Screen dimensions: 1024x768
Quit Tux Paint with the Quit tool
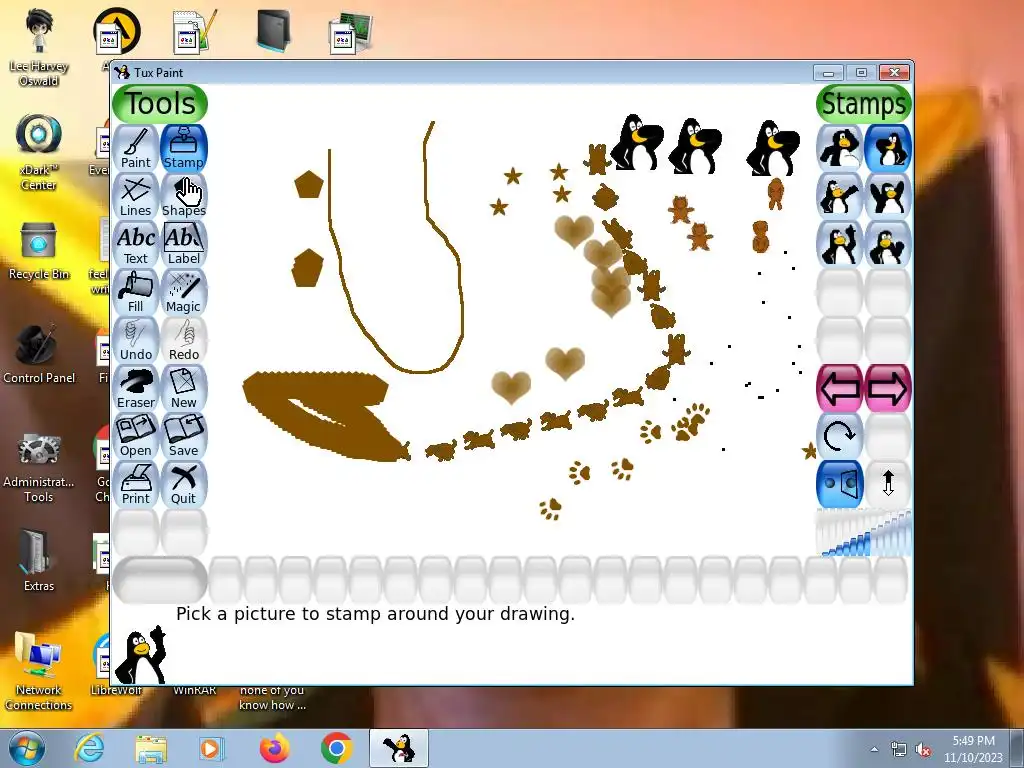(x=184, y=485)
